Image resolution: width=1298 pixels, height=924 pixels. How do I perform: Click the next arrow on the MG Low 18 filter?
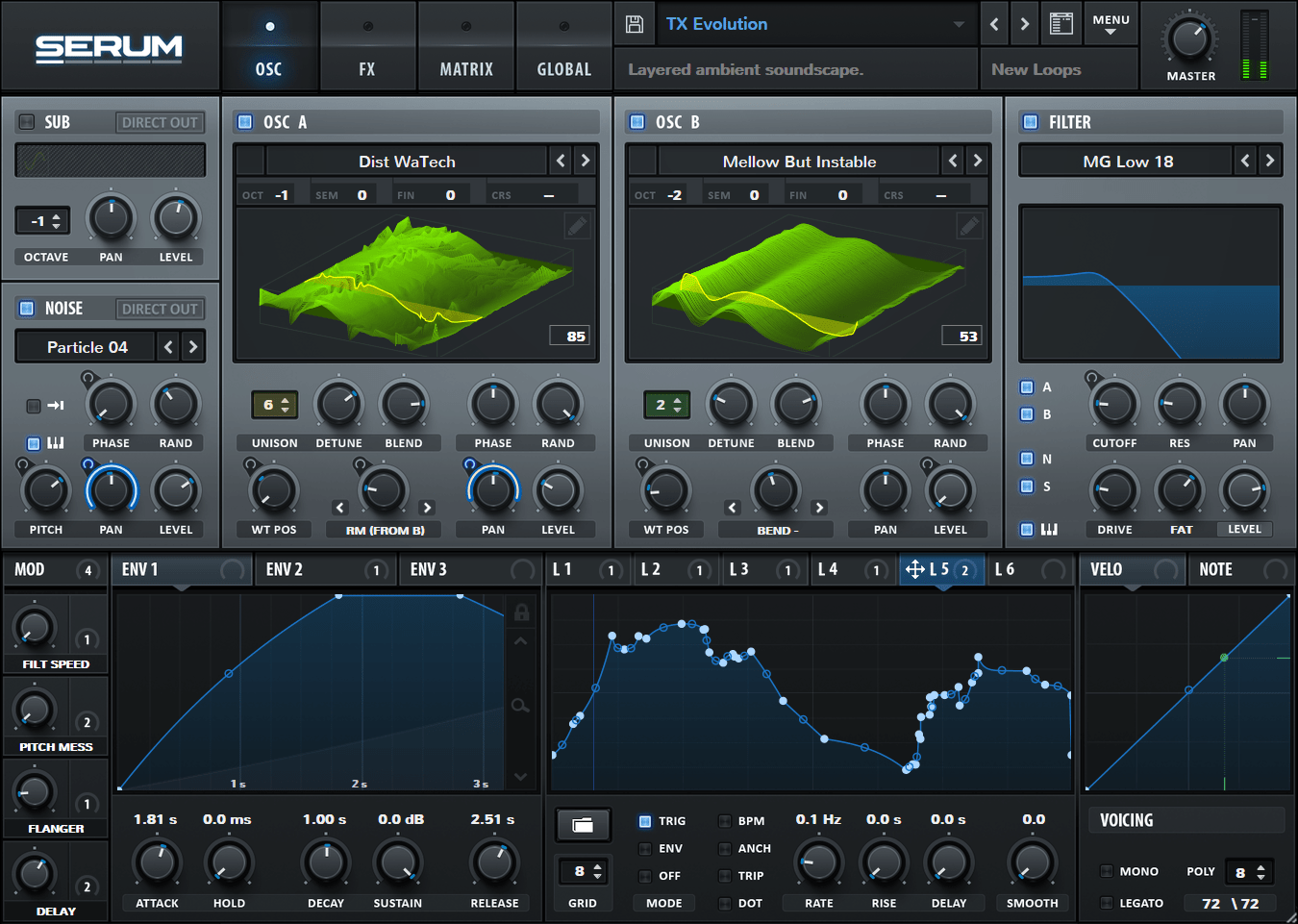(x=1270, y=161)
